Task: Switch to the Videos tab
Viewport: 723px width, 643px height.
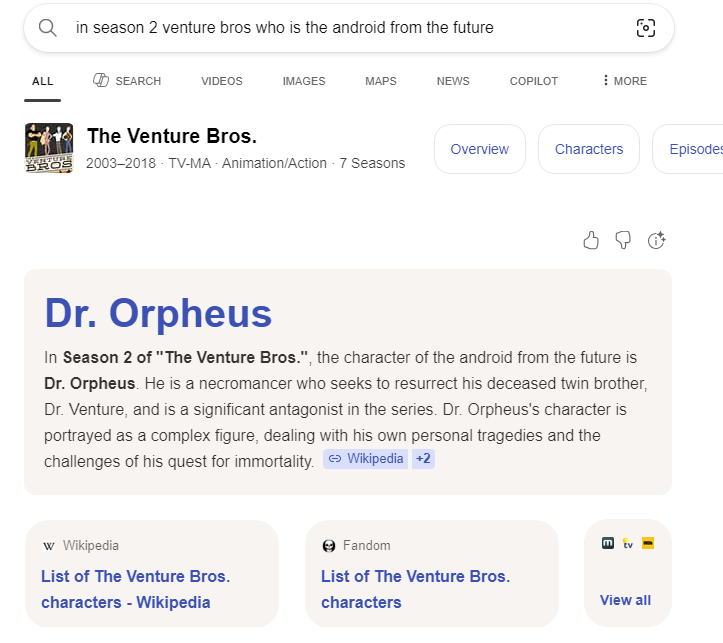Action: (x=221, y=81)
